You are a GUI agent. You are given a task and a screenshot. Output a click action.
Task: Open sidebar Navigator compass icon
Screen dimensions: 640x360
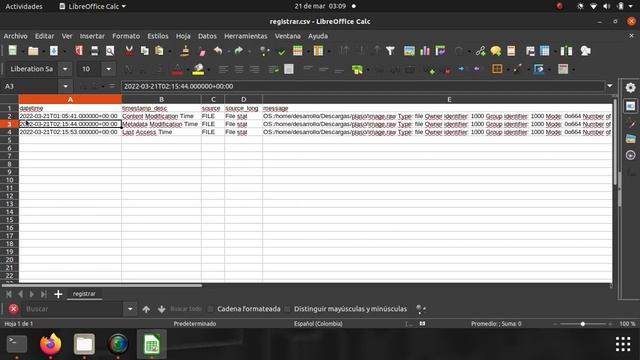[631, 155]
